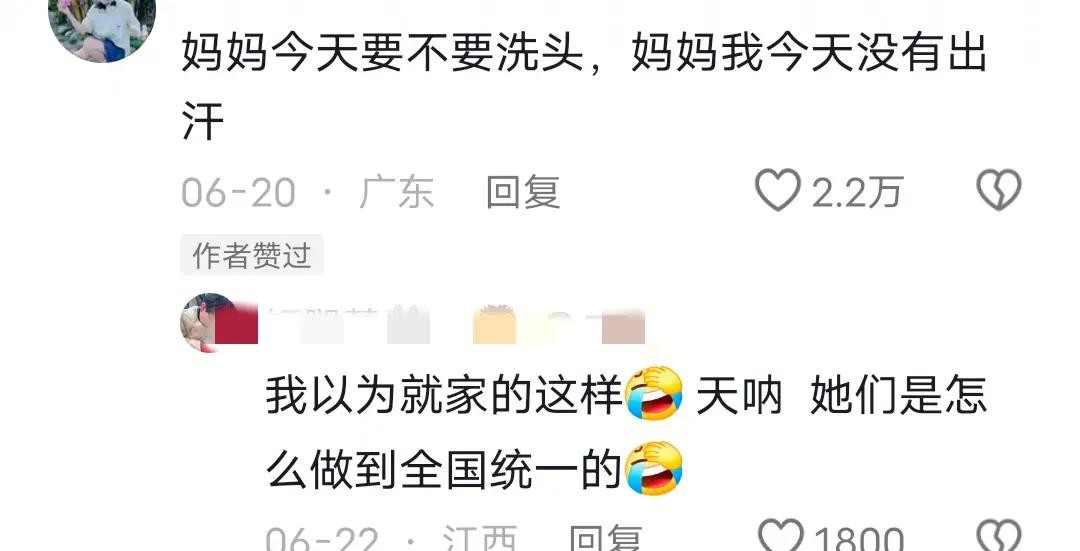Screen dimensions: 1080x551
Task: Click the crying-laugh emoji after 这样
Action: pyautogui.click(x=654, y=393)
